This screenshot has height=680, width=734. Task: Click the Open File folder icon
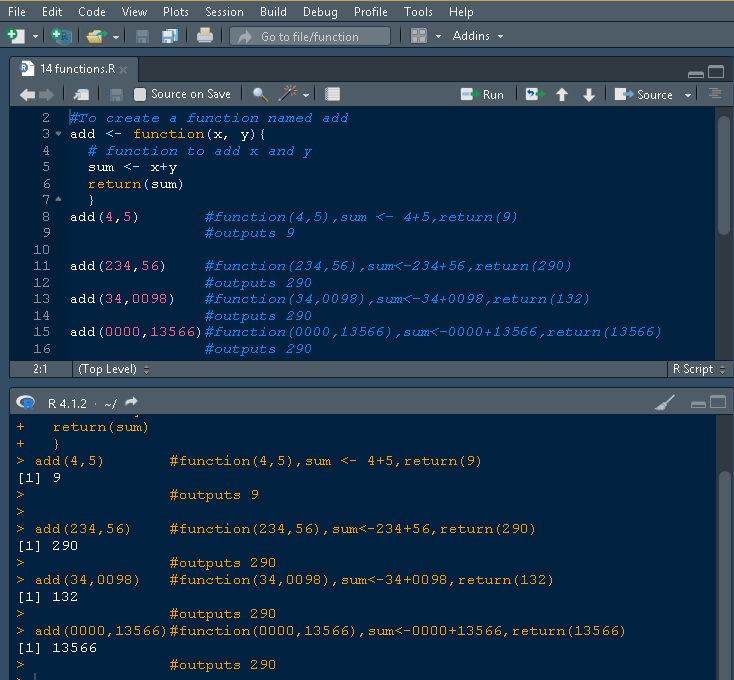point(95,36)
